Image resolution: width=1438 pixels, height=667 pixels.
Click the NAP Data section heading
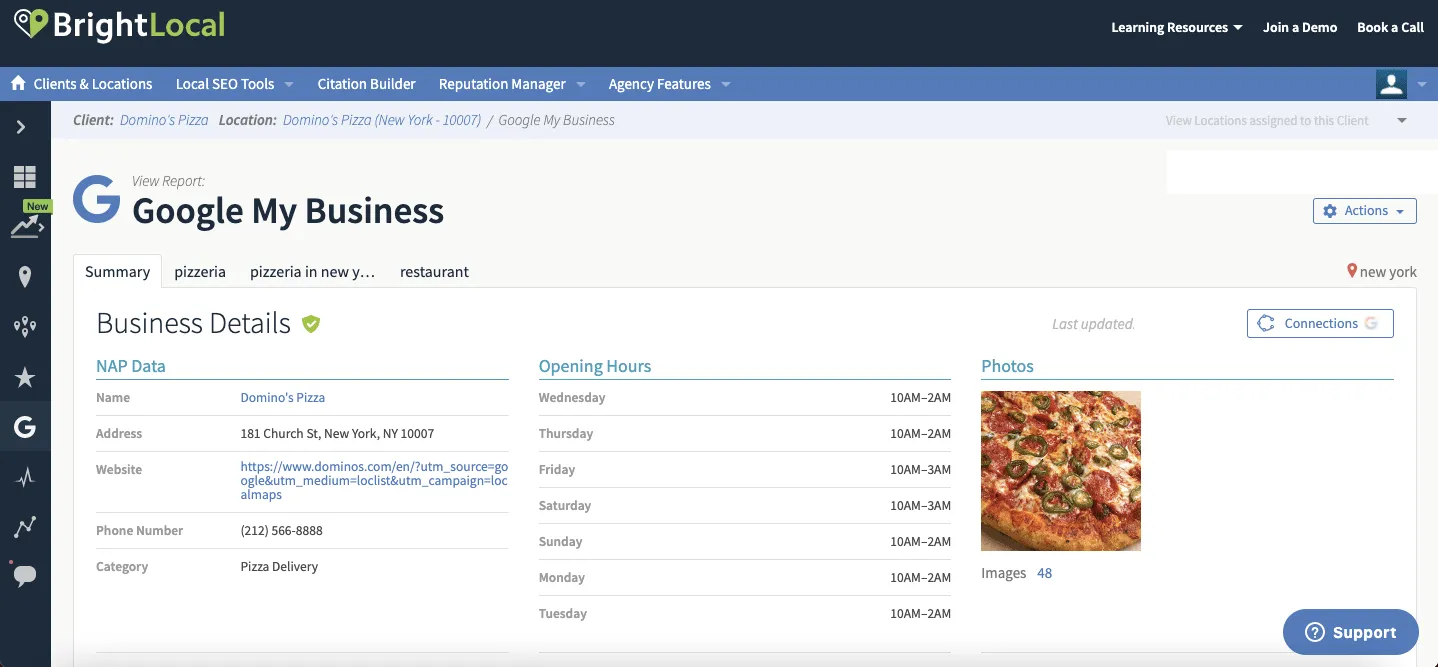pos(131,366)
